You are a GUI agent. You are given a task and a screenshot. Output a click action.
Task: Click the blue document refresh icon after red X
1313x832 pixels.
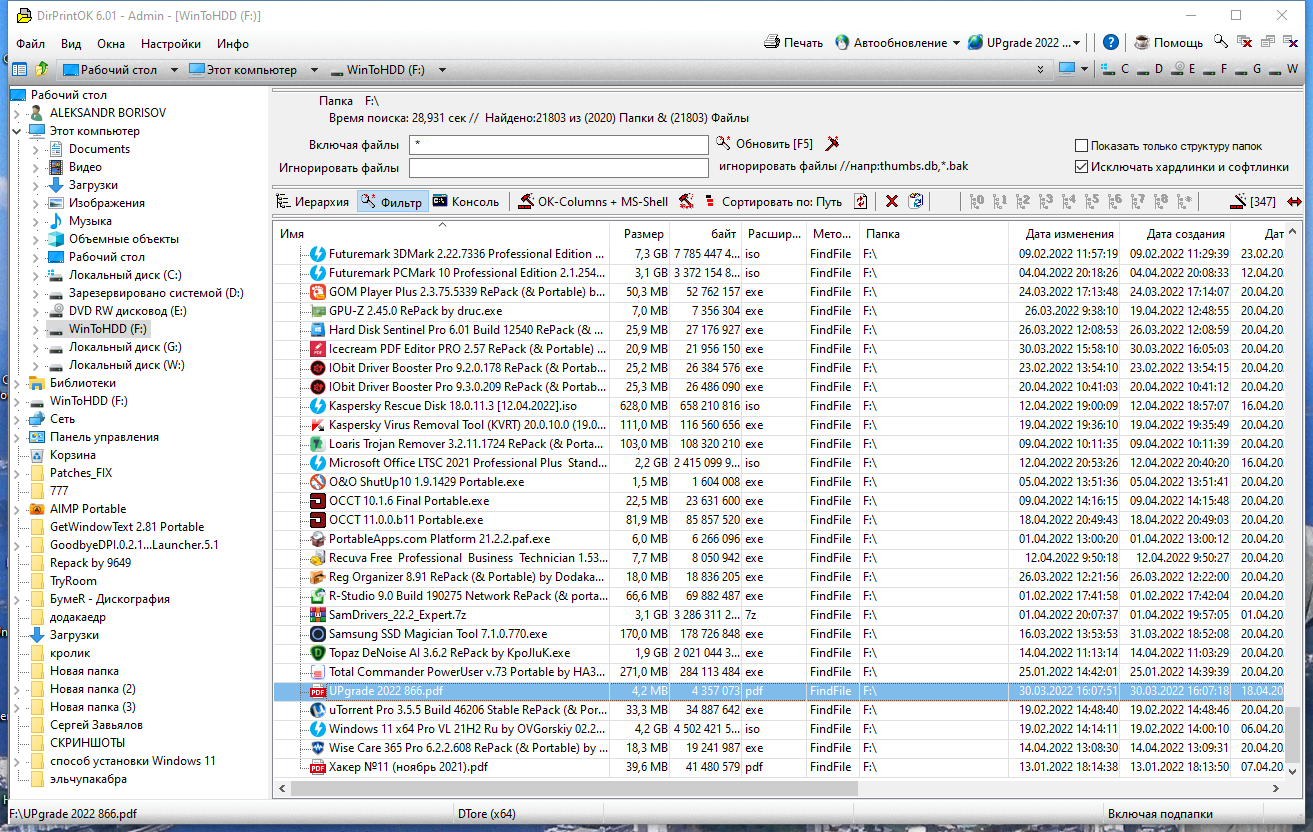[x=916, y=201]
